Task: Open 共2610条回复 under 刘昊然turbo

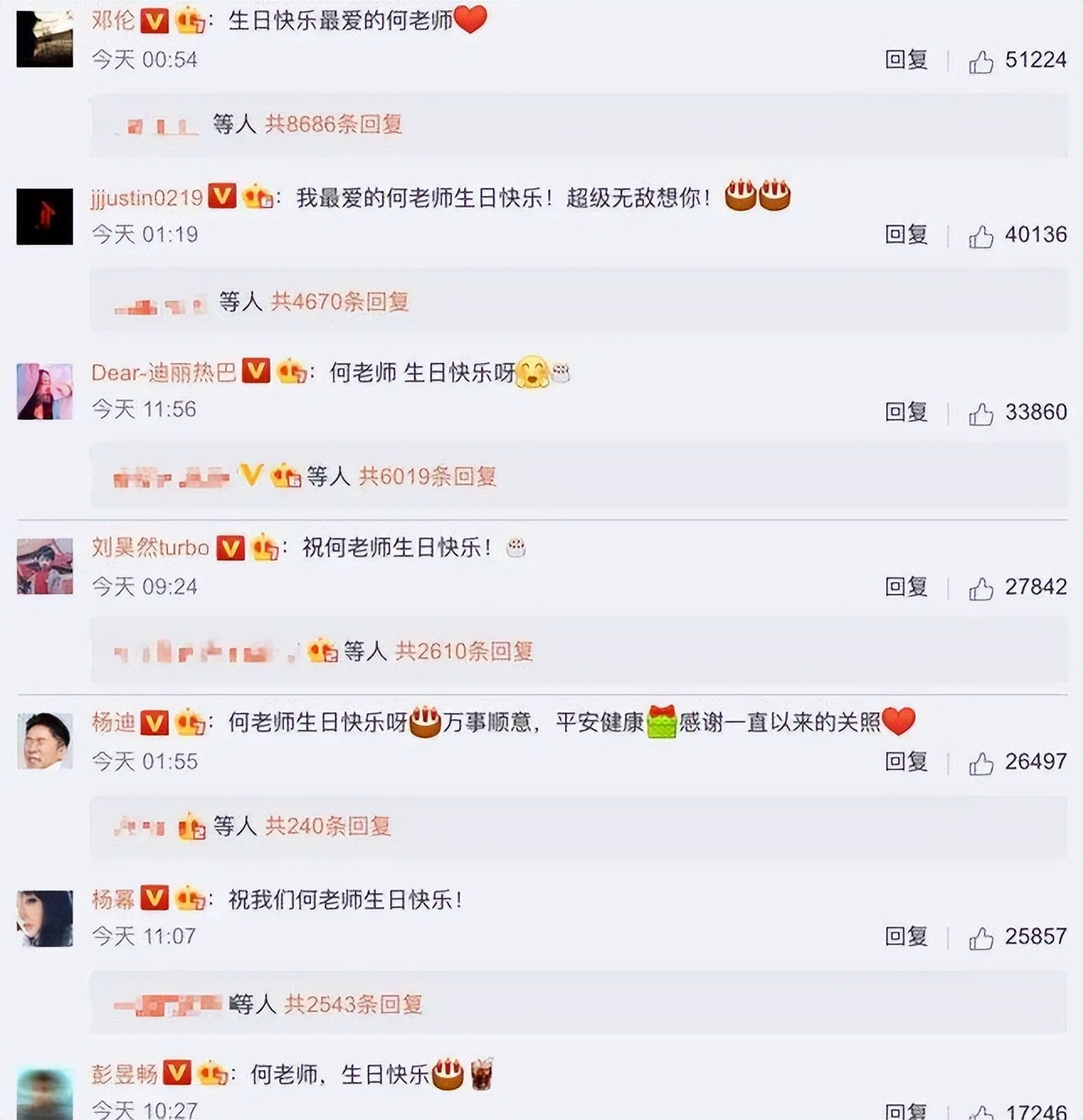Action: coord(464,651)
